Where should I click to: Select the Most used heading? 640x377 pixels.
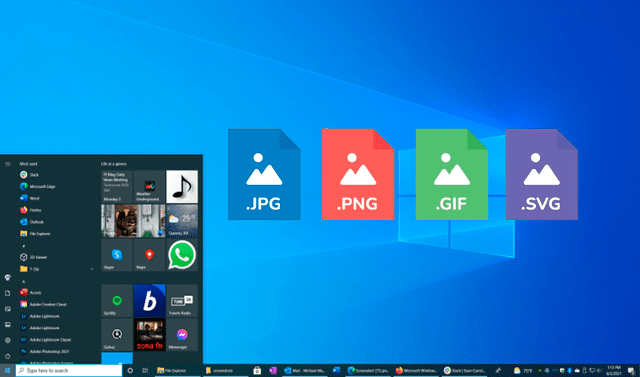(x=28, y=164)
